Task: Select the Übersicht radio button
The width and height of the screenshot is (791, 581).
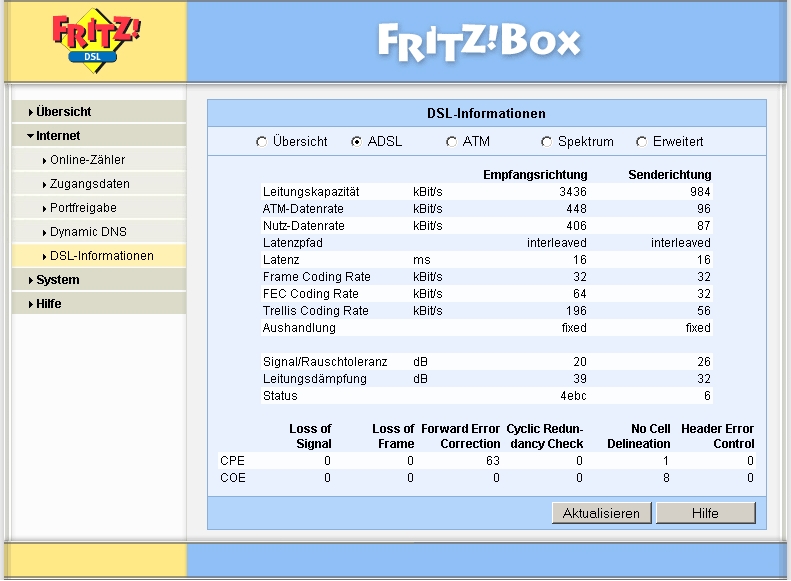Action: coord(261,142)
